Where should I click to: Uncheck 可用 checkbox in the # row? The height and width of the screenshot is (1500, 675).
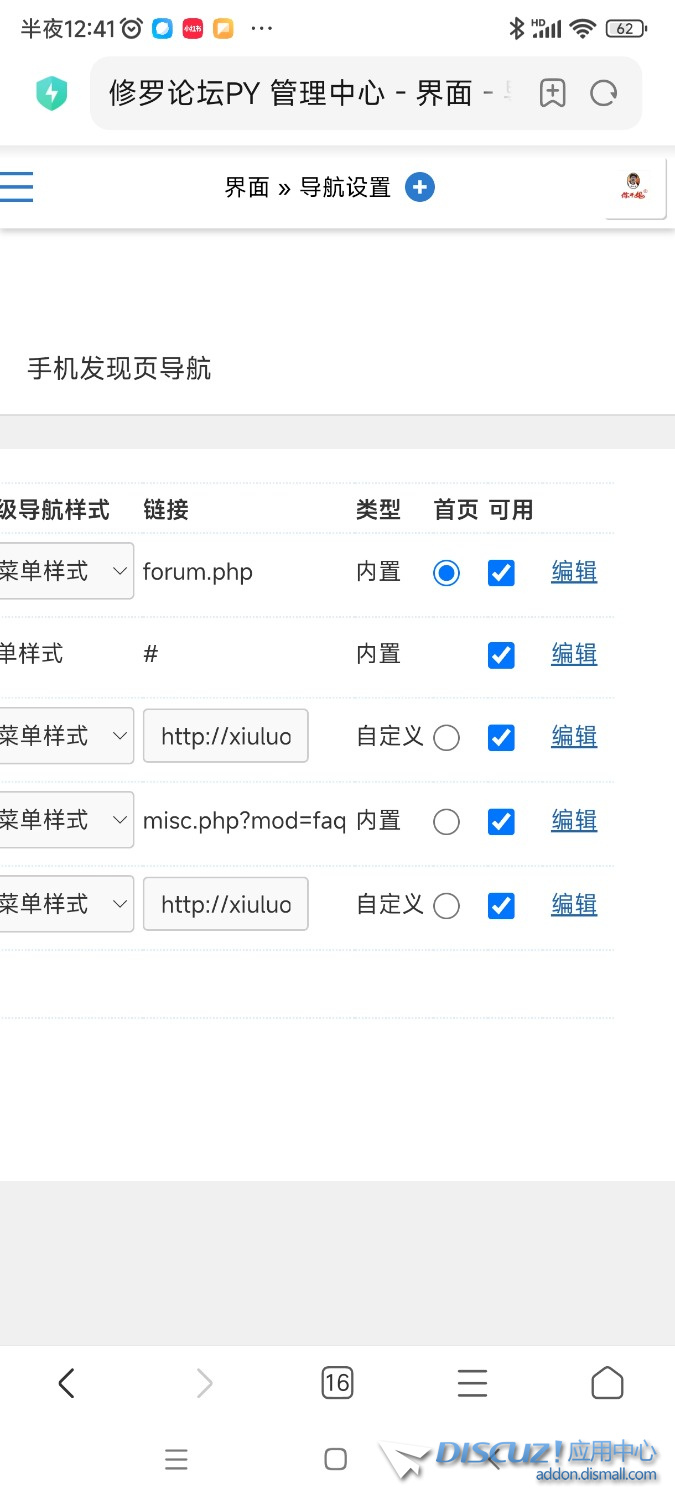501,656
